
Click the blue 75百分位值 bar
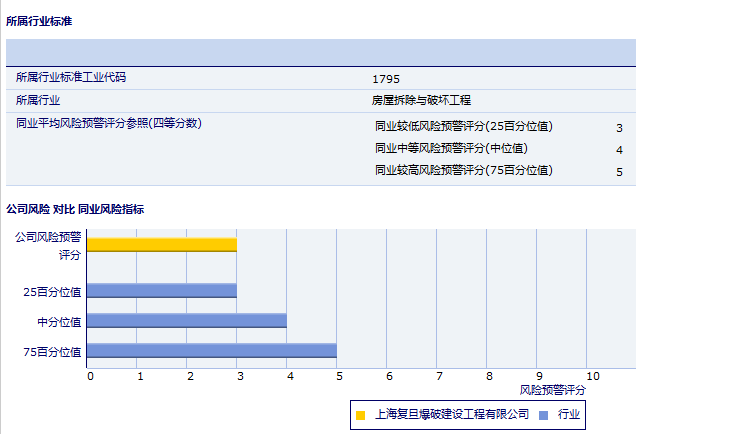click(x=212, y=350)
